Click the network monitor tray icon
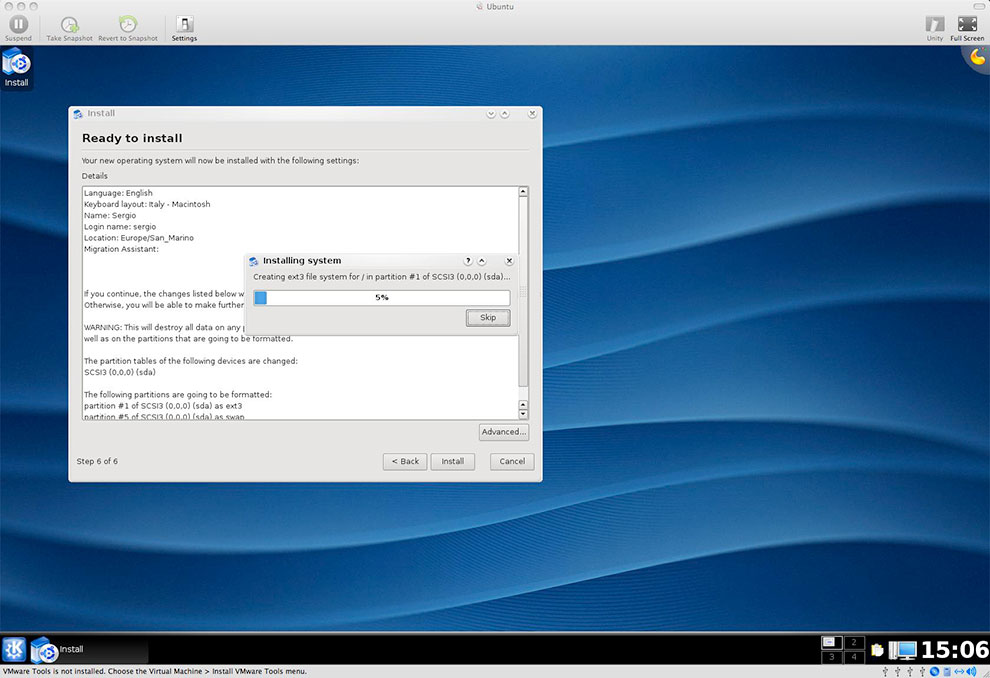Image resolution: width=990 pixels, height=678 pixels. [902, 650]
